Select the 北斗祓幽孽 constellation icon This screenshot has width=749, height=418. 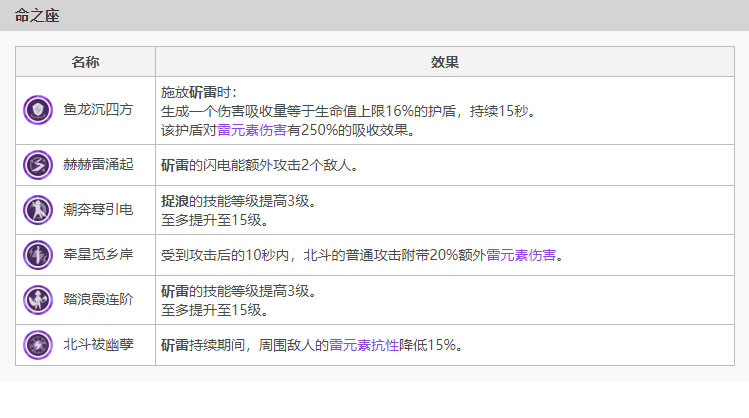tap(38, 345)
